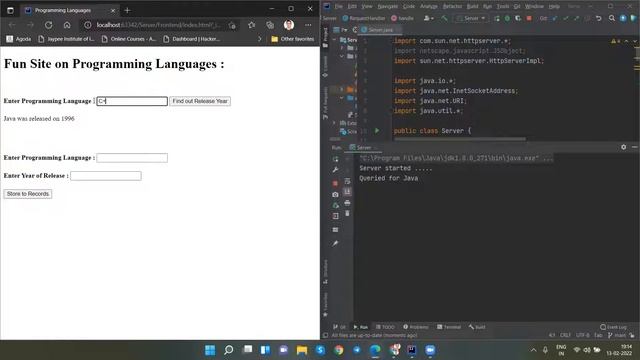The width and height of the screenshot is (640, 360).
Task: Focus second Enter Programming Language field
Action: click(132, 158)
